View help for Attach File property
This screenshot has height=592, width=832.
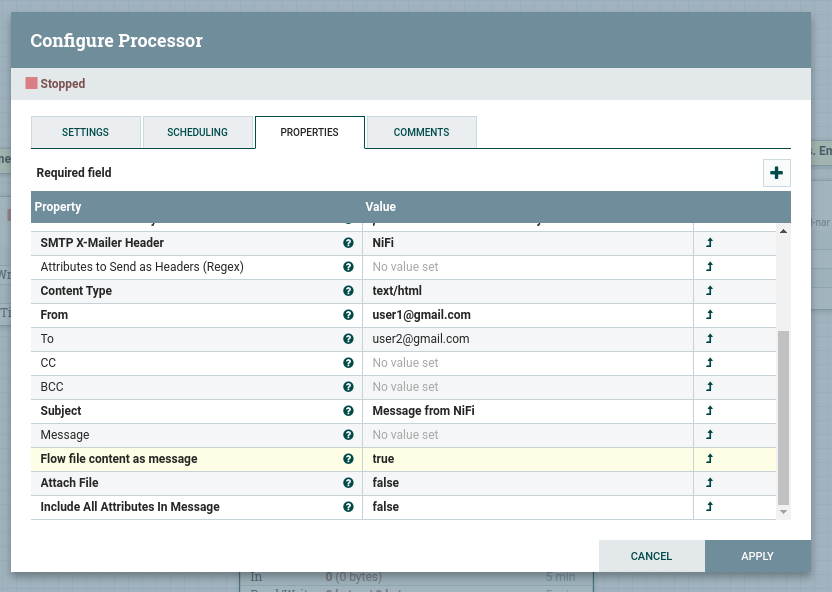click(x=348, y=483)
